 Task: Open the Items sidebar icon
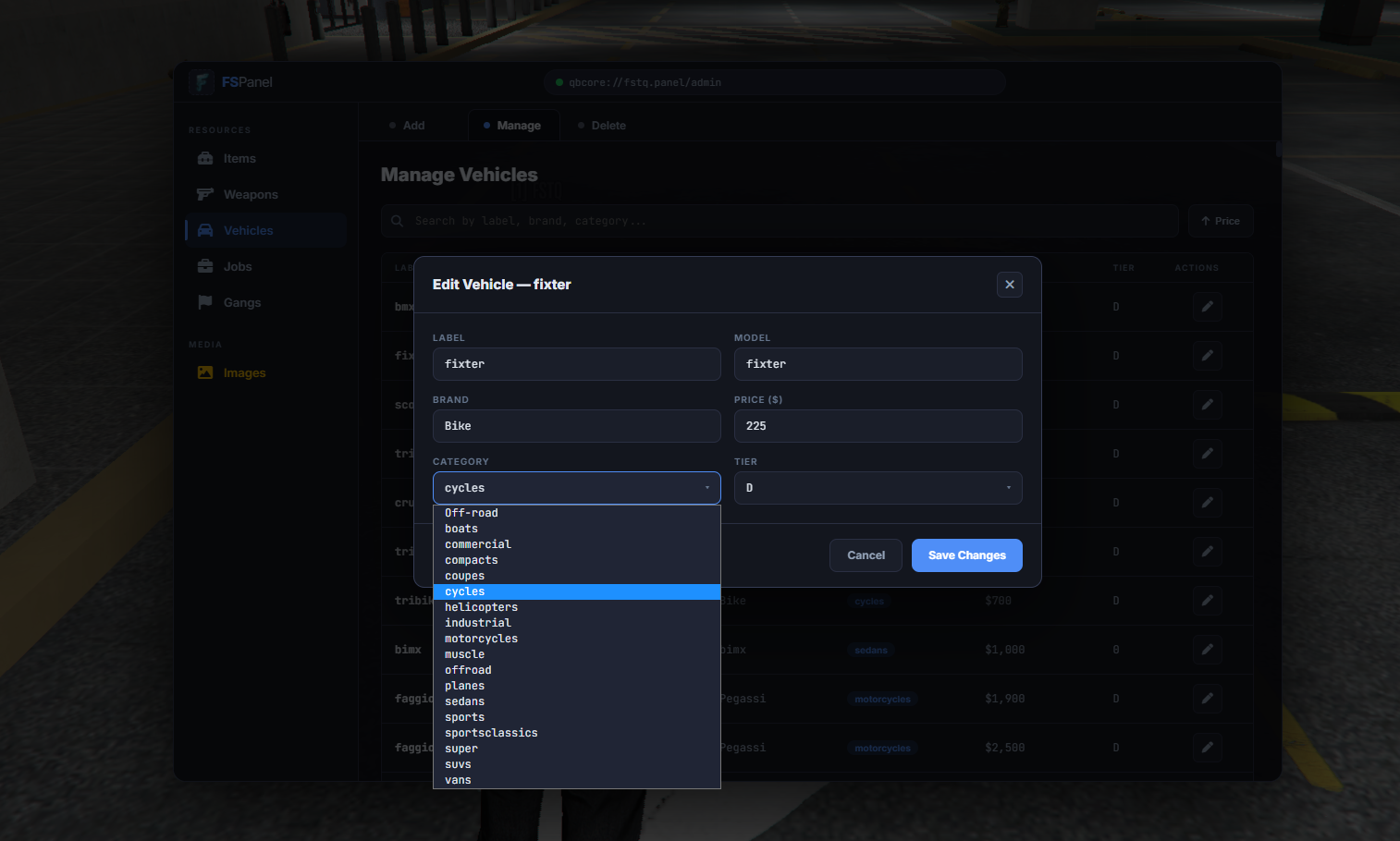tap(205, 159)
